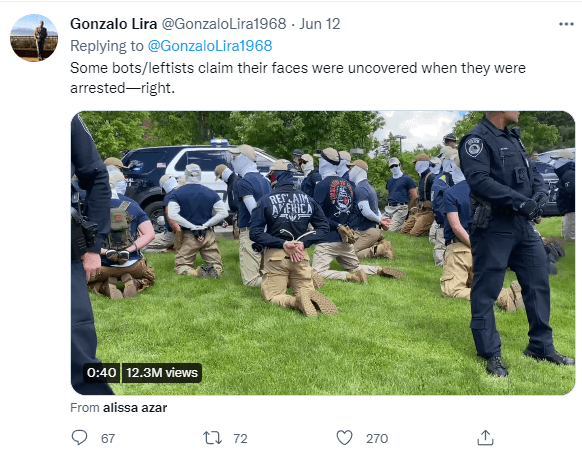Click the 0:40 video duration badge

click(x=101, y=372)
